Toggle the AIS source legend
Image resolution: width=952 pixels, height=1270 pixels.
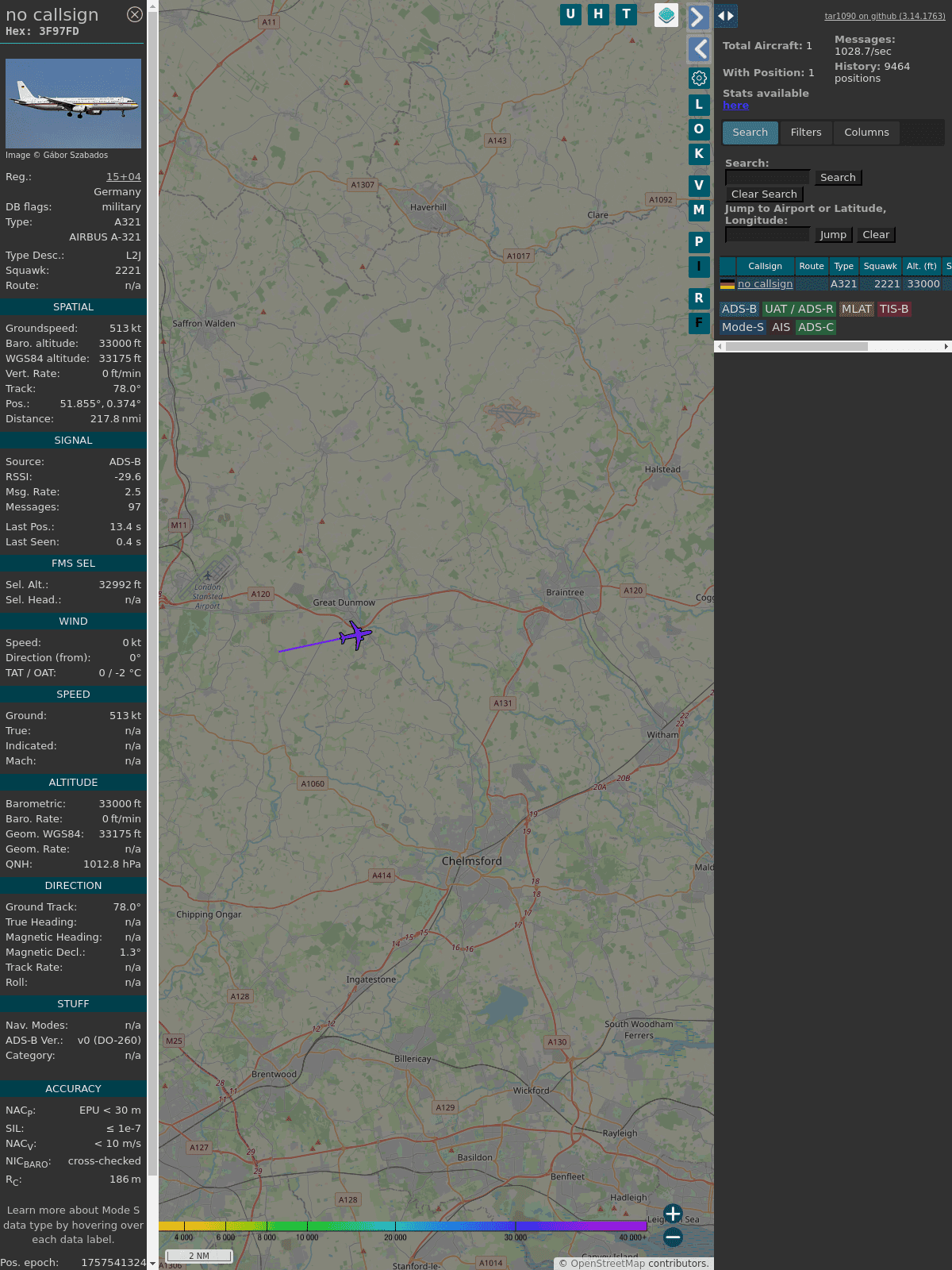[x=781, y=328]
